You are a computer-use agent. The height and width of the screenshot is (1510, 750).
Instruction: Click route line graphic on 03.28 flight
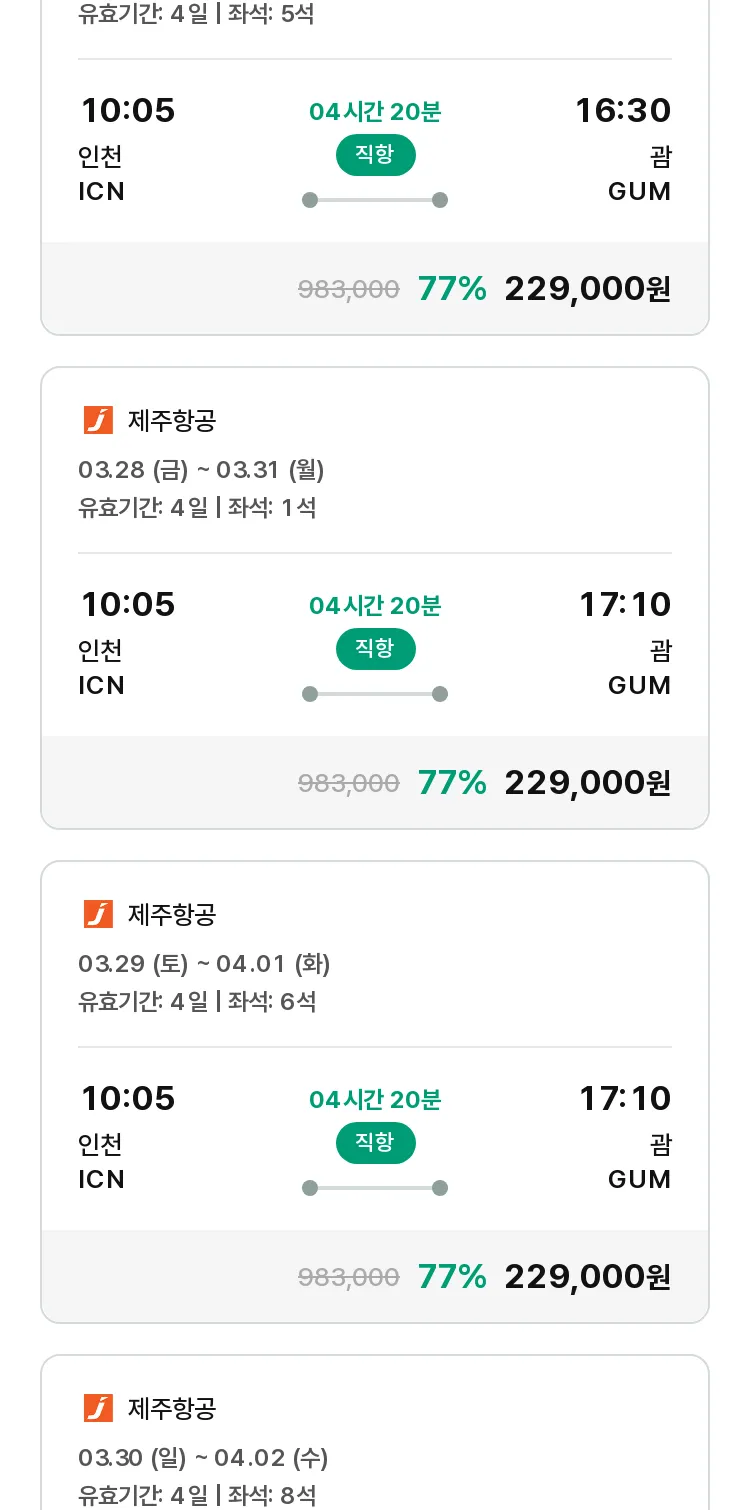coord(375,694)
